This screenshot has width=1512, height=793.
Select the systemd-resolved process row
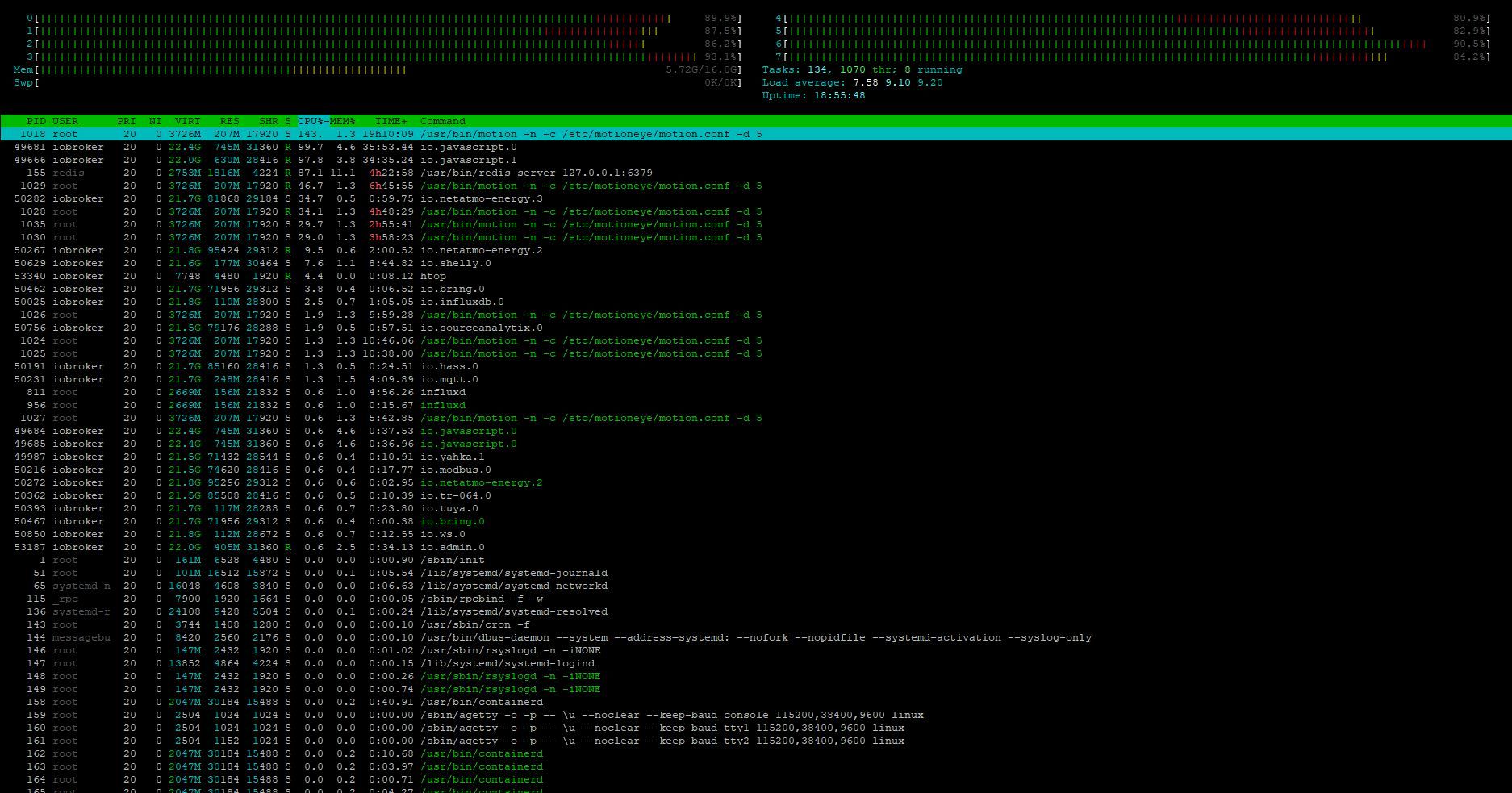tap(756, 611)
